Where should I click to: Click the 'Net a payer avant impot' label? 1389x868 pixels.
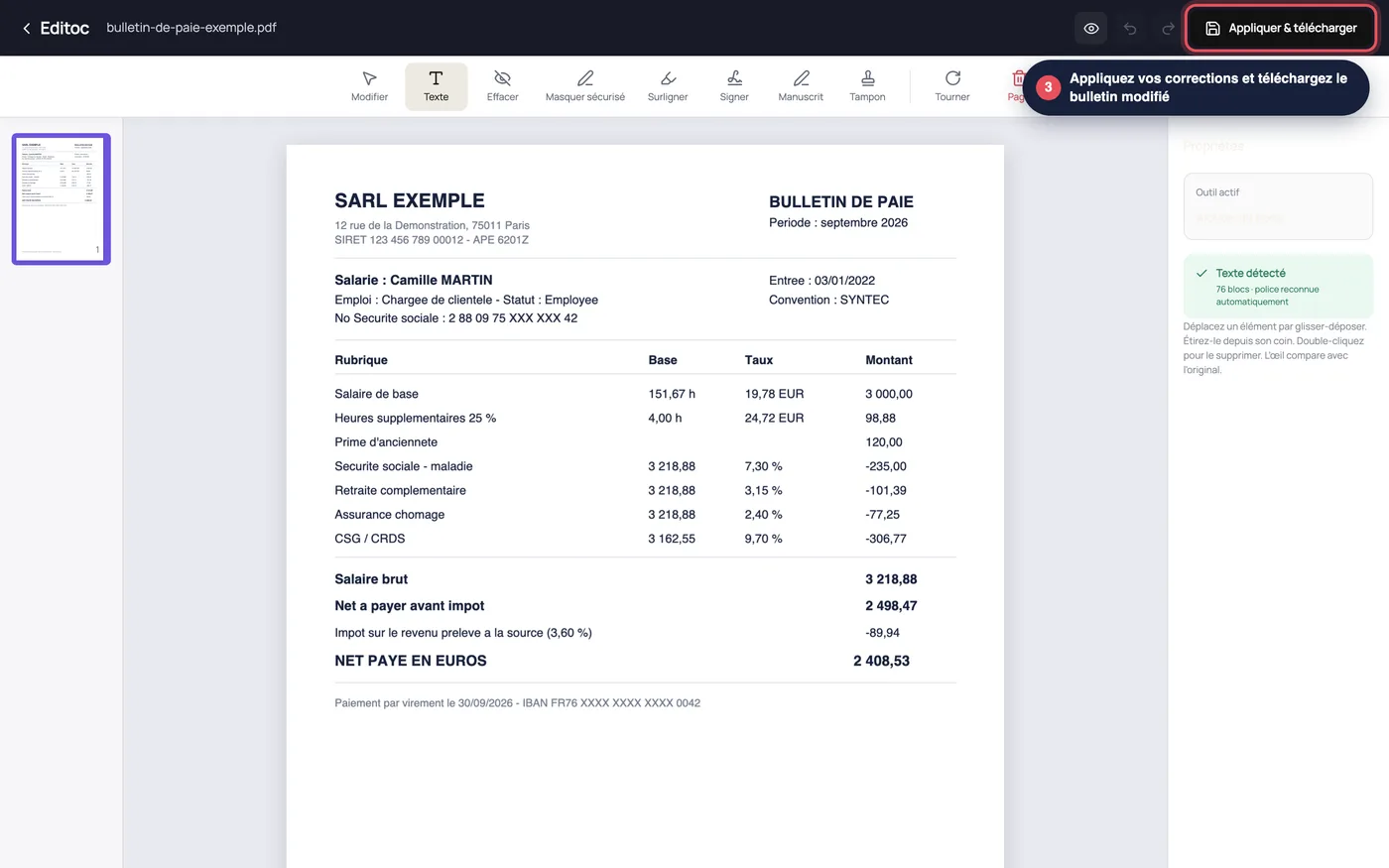coord(410,606)
